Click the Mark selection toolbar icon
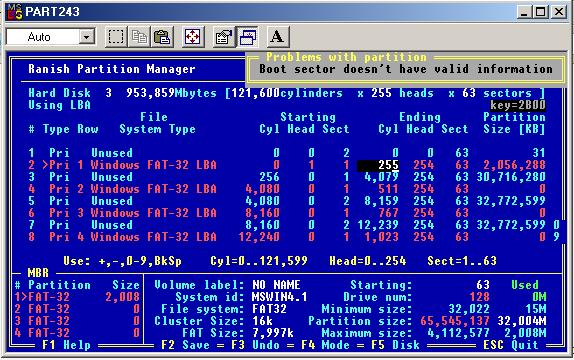 click(x=116, y=37)
